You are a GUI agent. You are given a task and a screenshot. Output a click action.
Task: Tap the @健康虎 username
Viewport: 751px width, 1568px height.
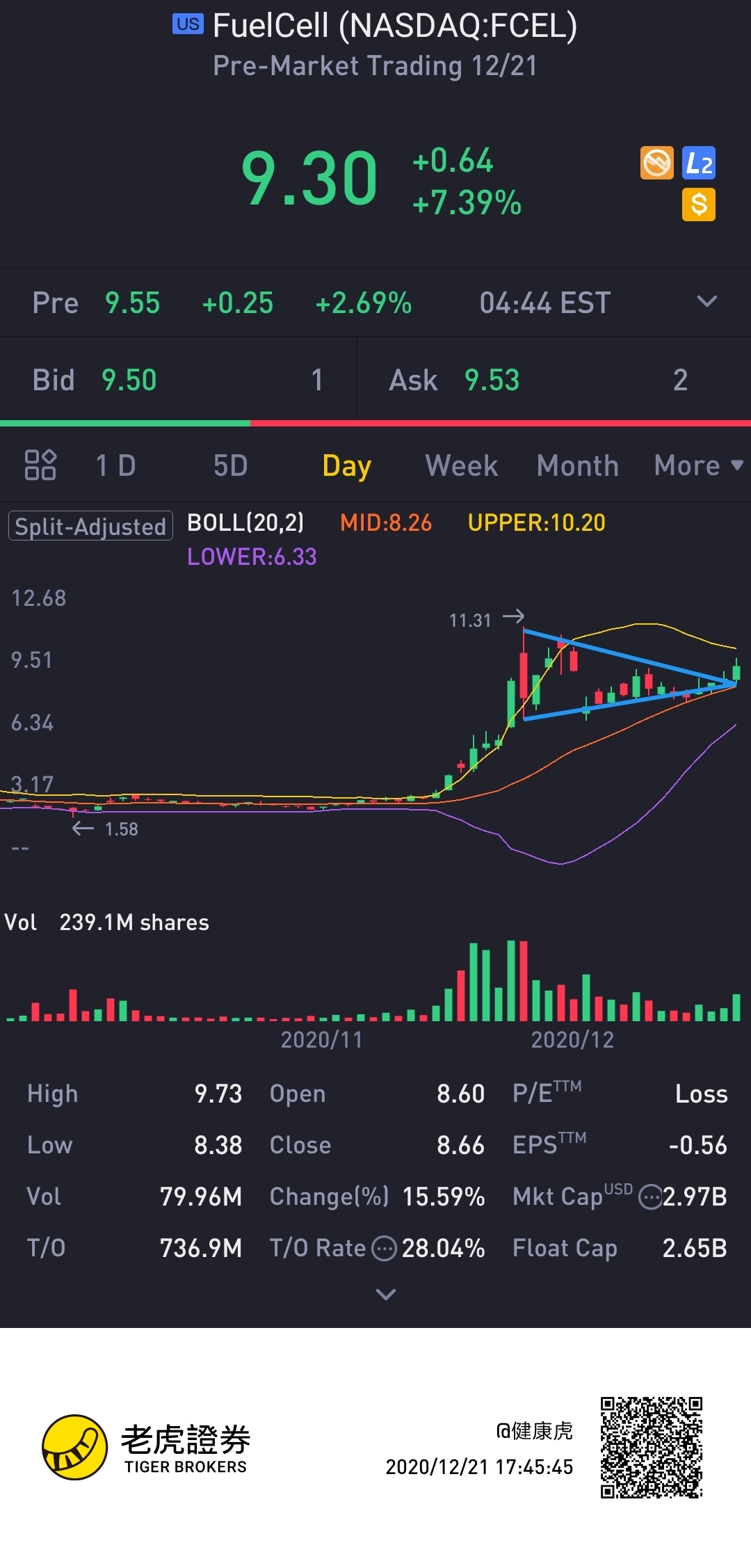click(535, 1430)
